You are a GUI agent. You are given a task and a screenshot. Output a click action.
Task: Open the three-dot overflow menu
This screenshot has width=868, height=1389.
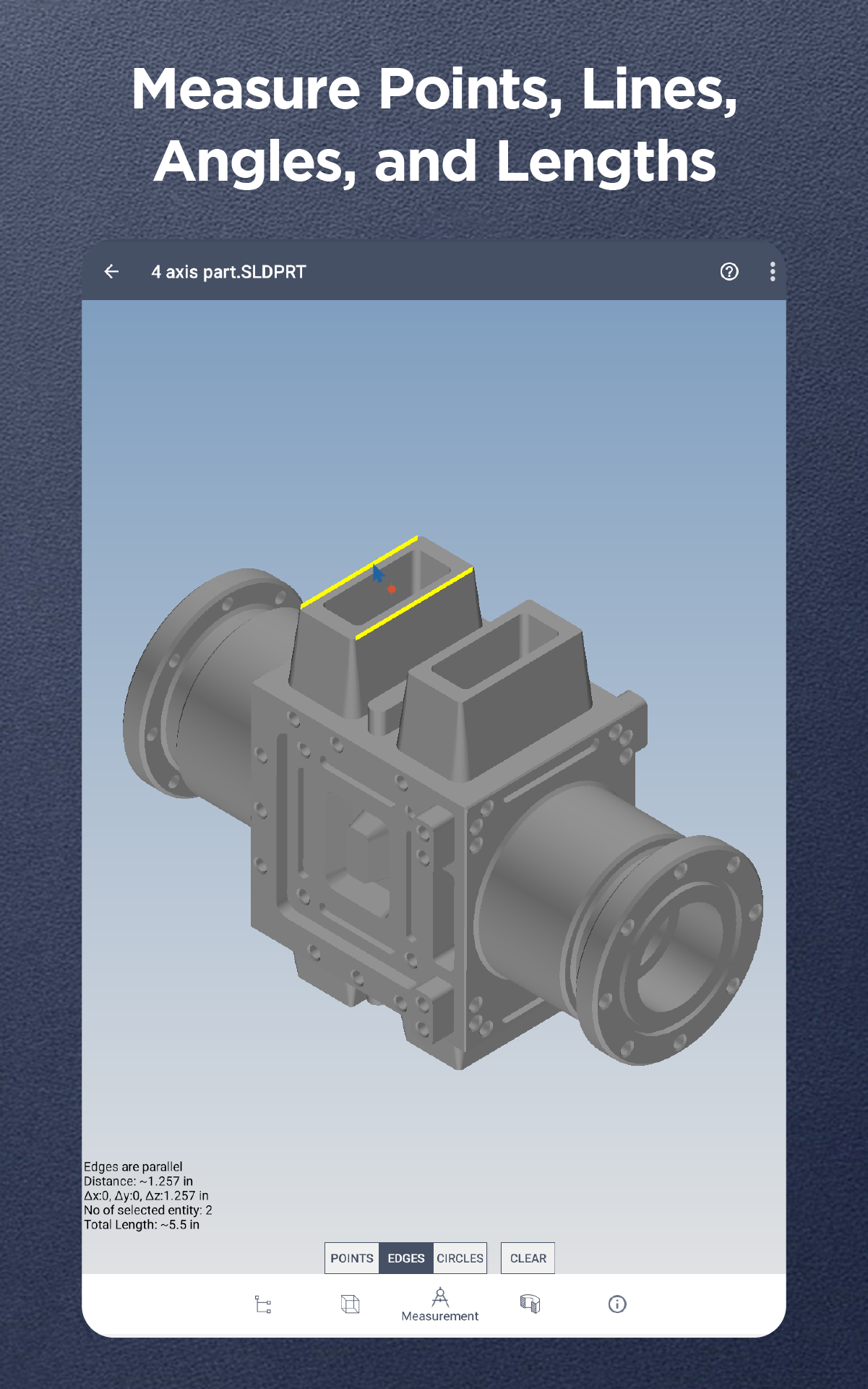tap(773, 272)
